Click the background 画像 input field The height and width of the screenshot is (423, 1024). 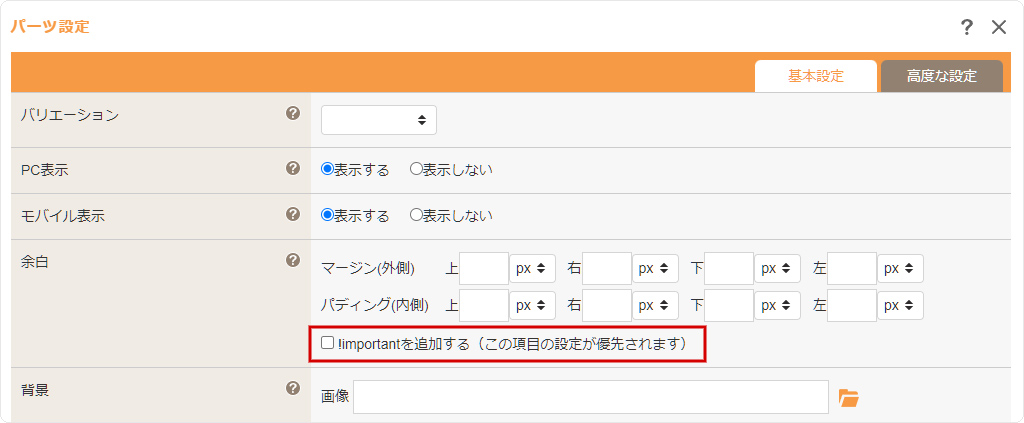[x=590, y=397]
